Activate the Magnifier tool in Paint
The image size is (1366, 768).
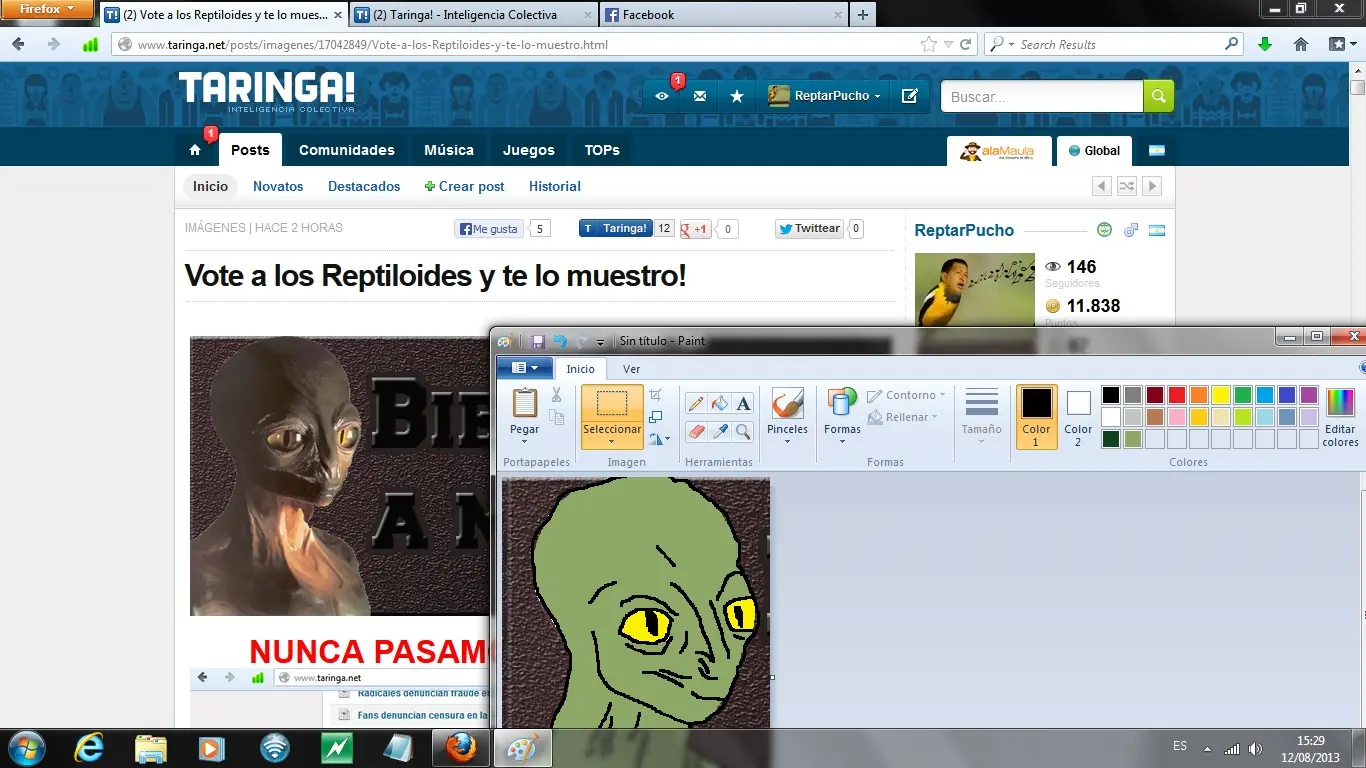(x=743, y=432)
